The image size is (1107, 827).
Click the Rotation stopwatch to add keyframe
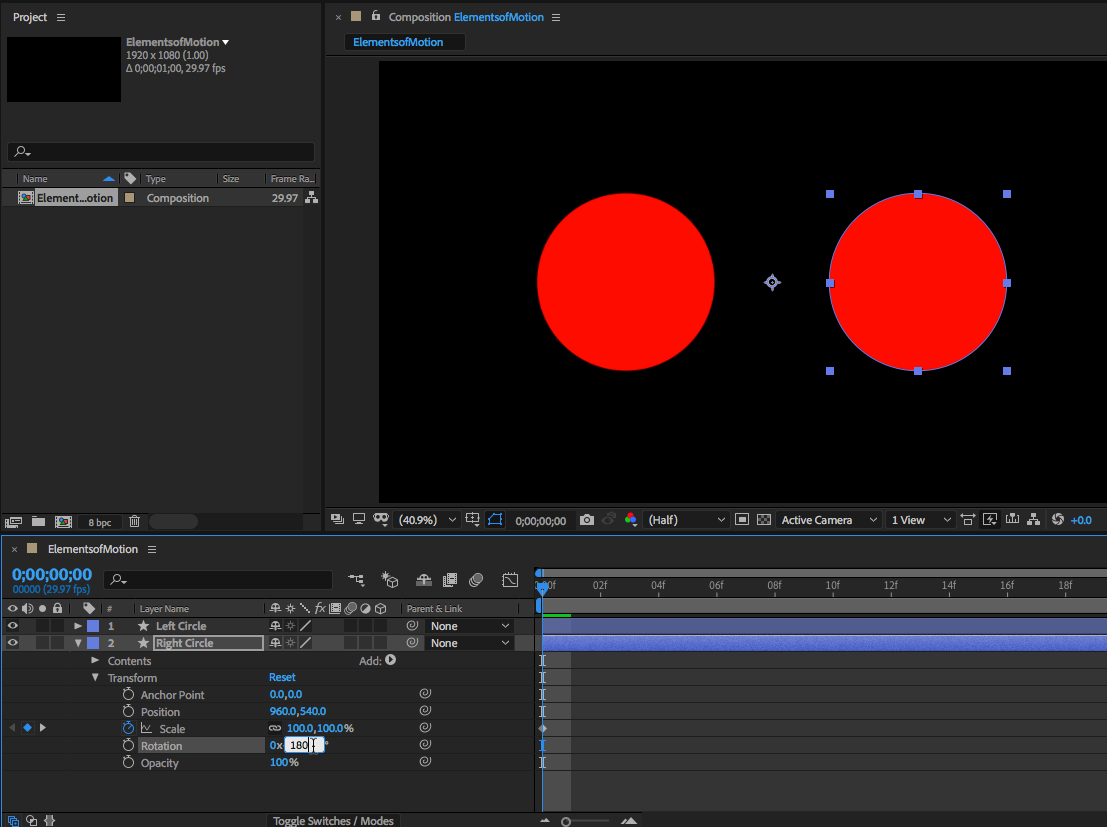point(128,746)
